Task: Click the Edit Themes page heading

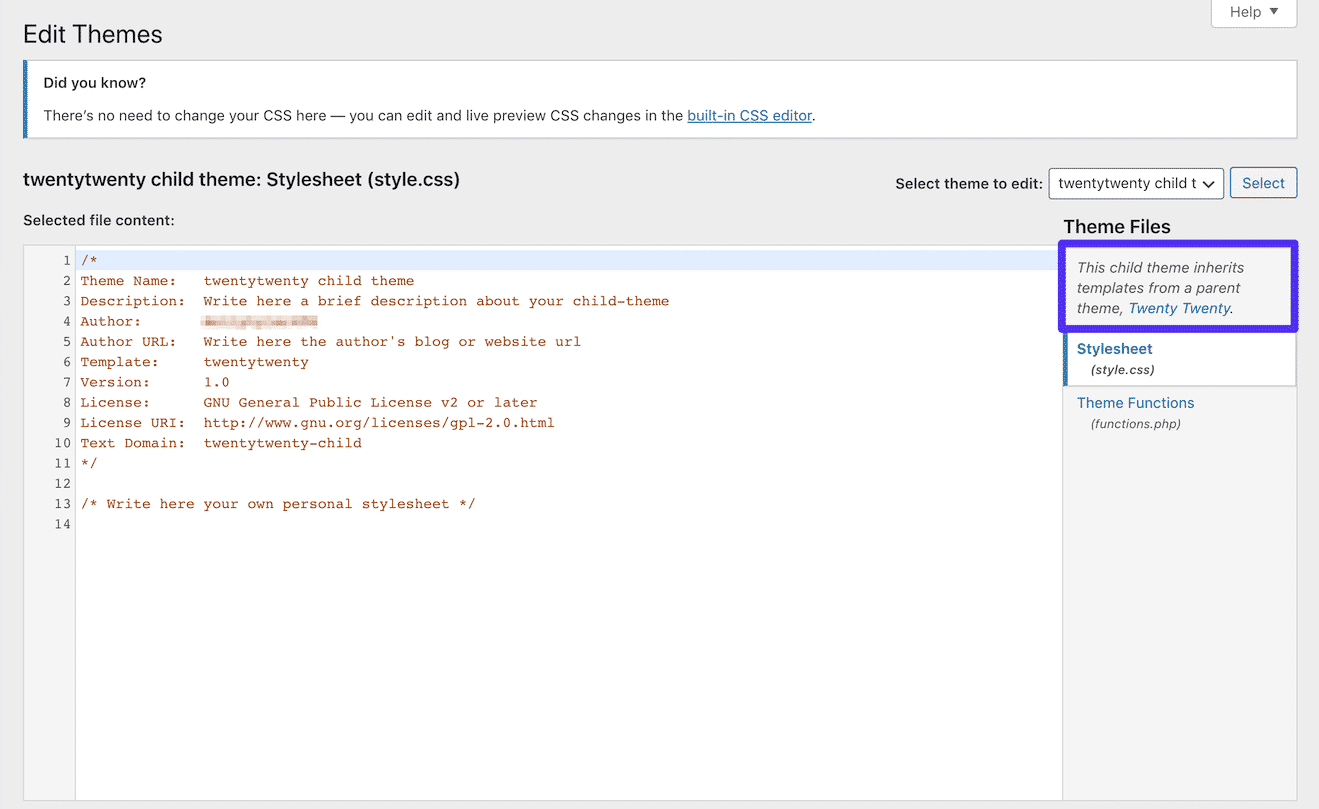Action: pos(92,34)
